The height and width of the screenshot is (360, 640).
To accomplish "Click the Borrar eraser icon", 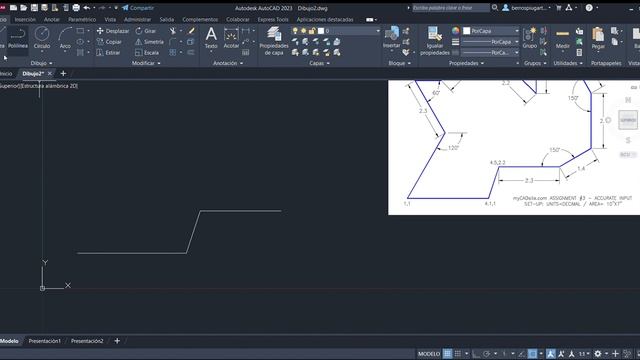I will tap(191, 31).
